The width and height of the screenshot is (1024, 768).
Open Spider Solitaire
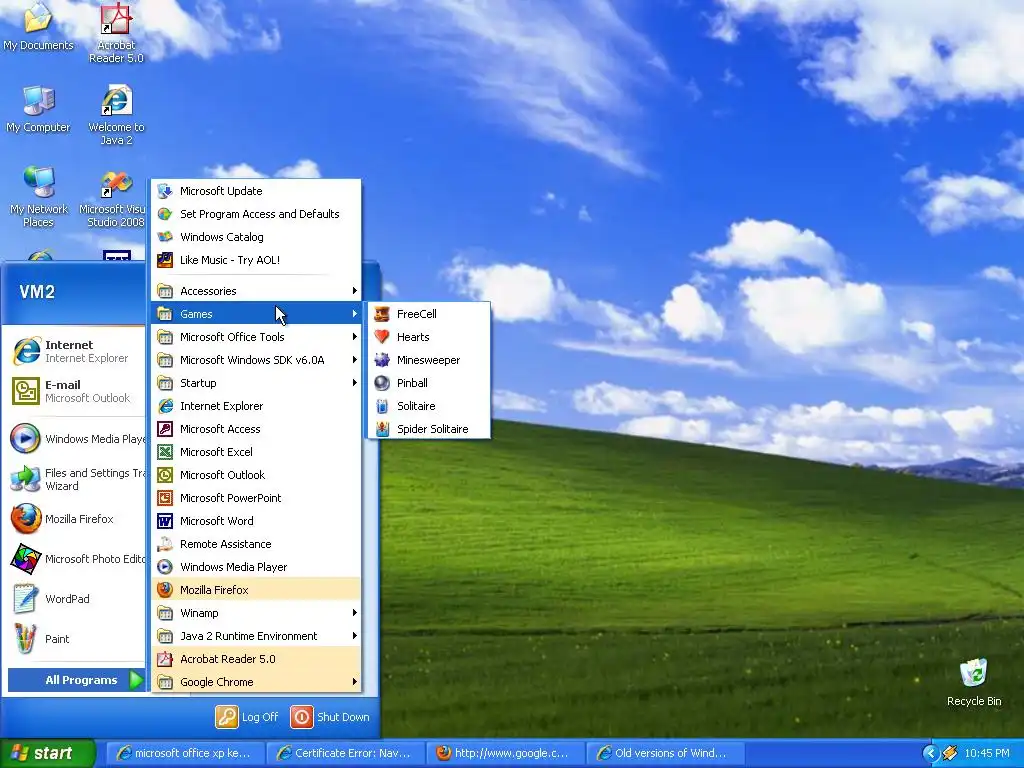tap(428, 429)
